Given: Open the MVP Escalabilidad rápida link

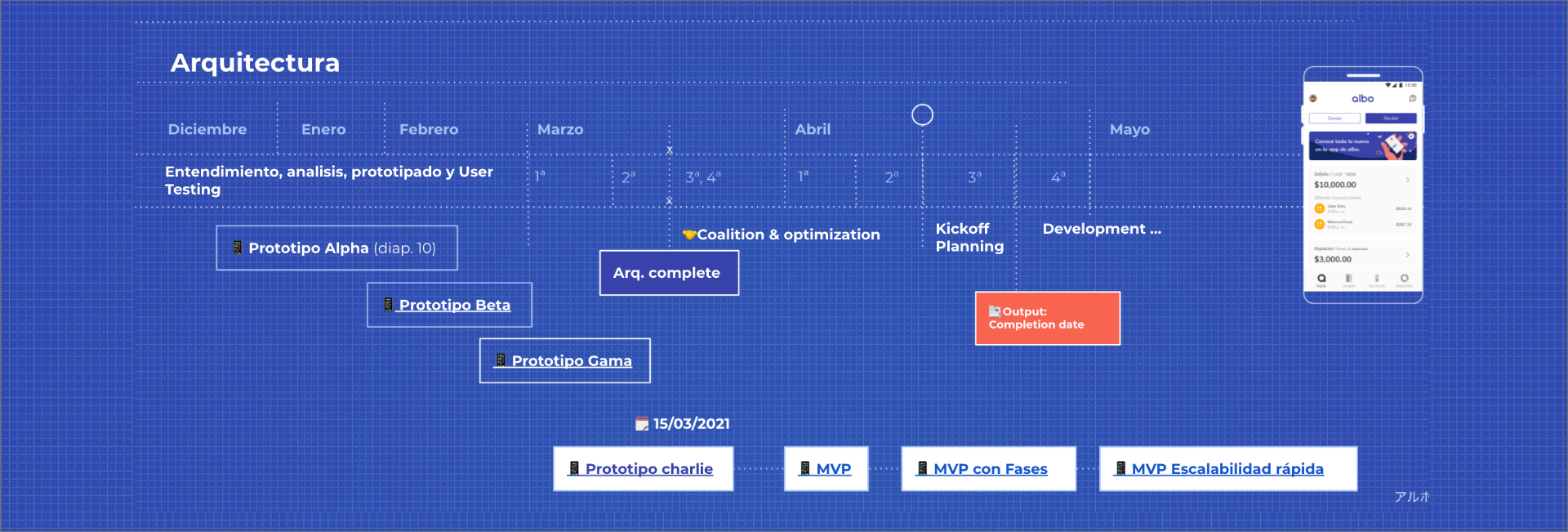Looking at the screenshot, I should coord(1227,469).
